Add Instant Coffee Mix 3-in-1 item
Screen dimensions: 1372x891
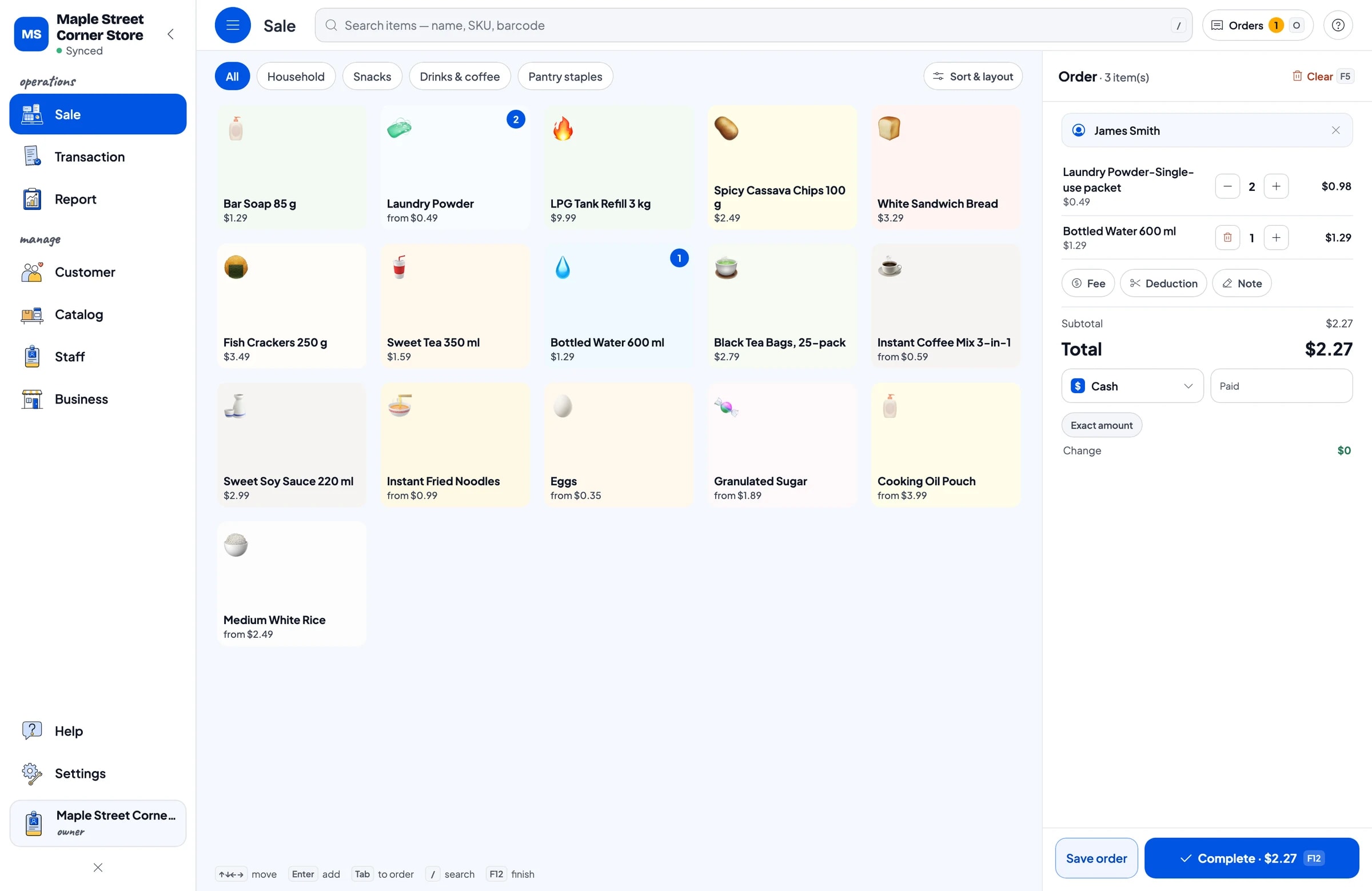(946, 306)
